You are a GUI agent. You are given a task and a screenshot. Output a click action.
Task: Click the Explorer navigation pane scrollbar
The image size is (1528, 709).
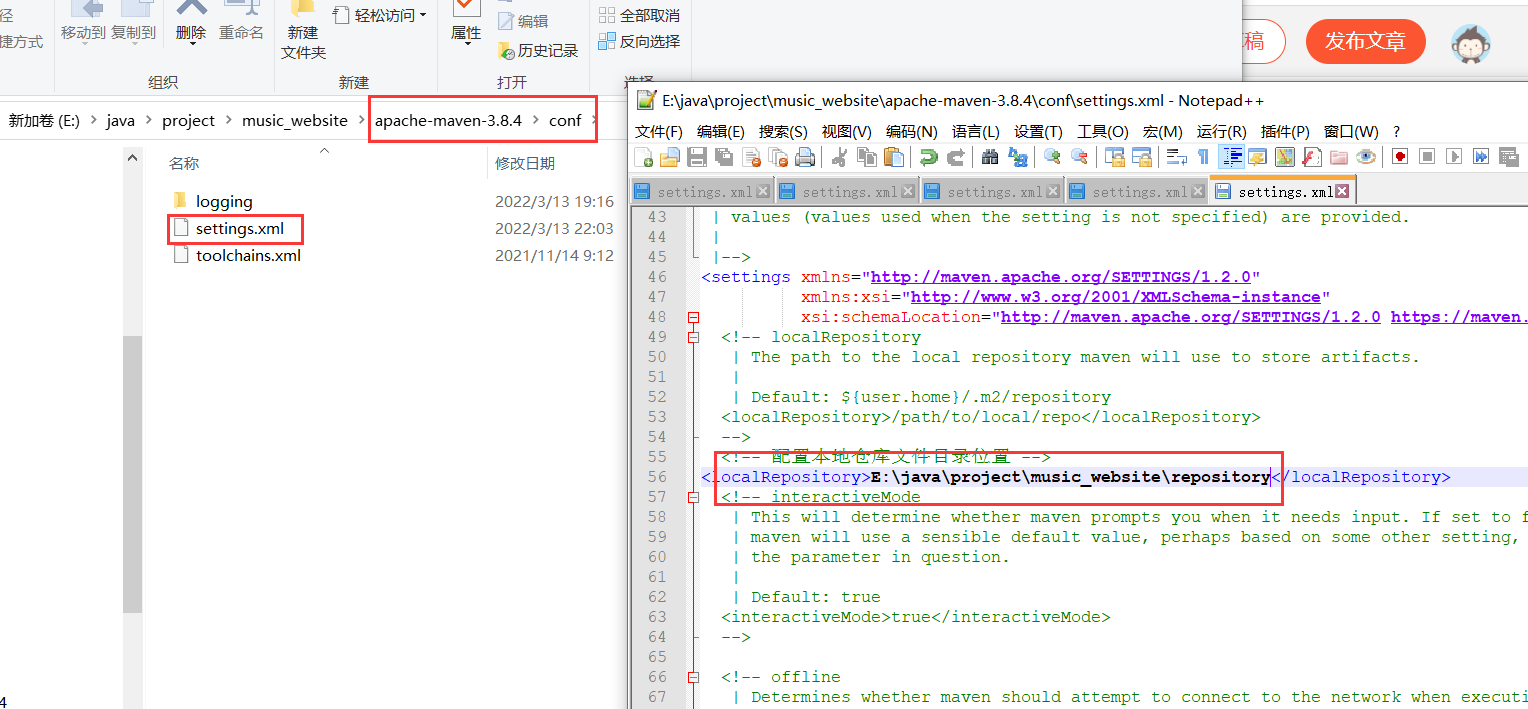[x=133, y=475]
